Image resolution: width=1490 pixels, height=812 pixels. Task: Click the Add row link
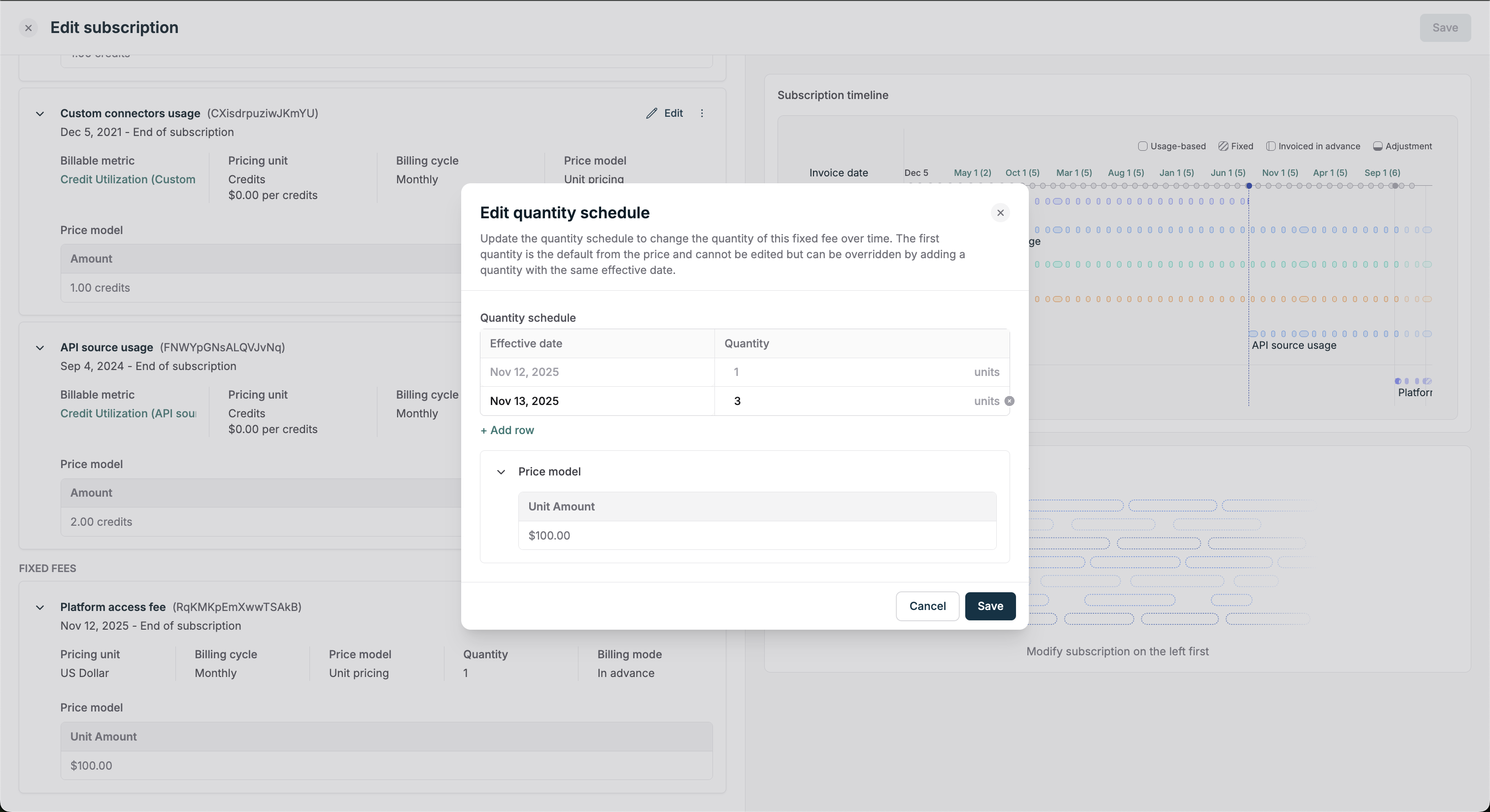pos(508,430)
